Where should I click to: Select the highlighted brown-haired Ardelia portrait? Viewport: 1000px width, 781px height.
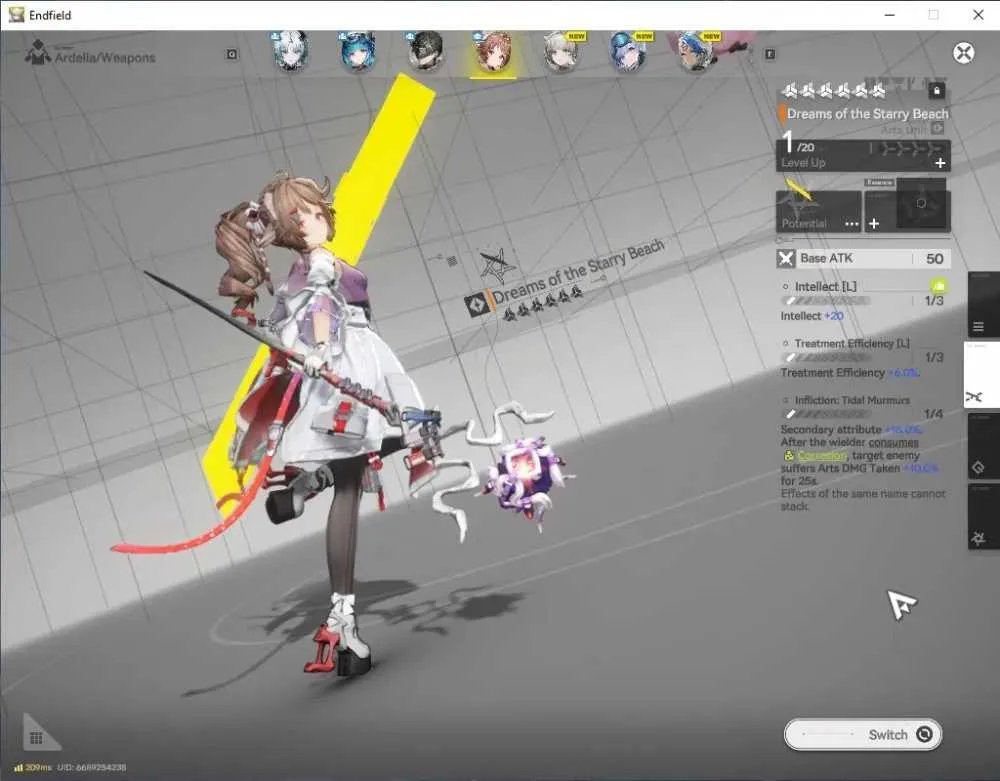(493, 52)
